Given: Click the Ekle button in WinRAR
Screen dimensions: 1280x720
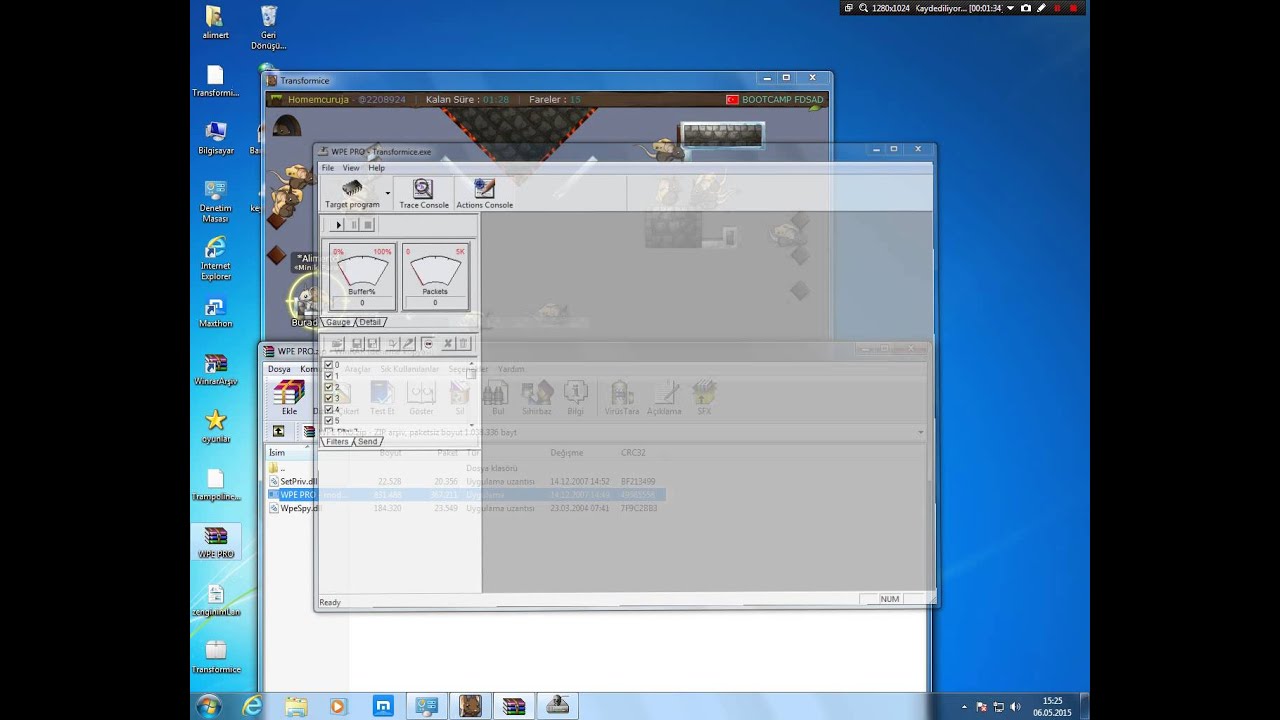Looking at the screenshot, I should 289,397.
